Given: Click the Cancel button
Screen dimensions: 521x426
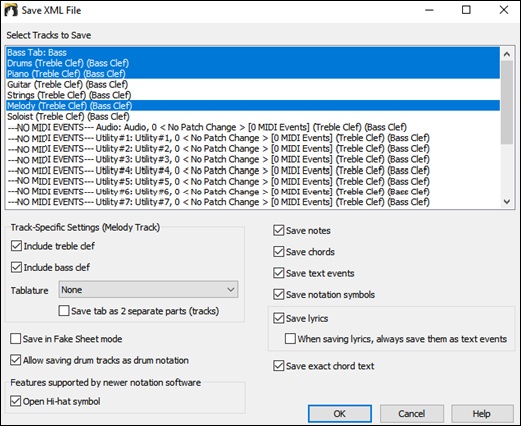Looking at the screenshot, I should (x=412, y=414).
